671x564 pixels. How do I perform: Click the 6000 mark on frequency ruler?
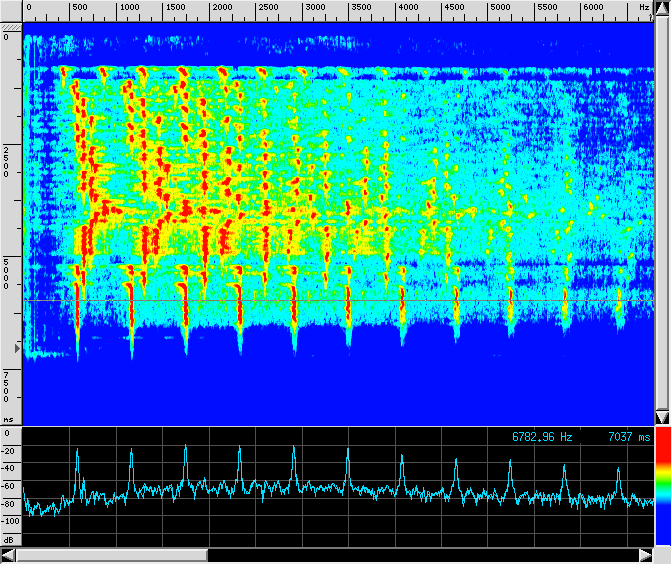pos(593,8)
